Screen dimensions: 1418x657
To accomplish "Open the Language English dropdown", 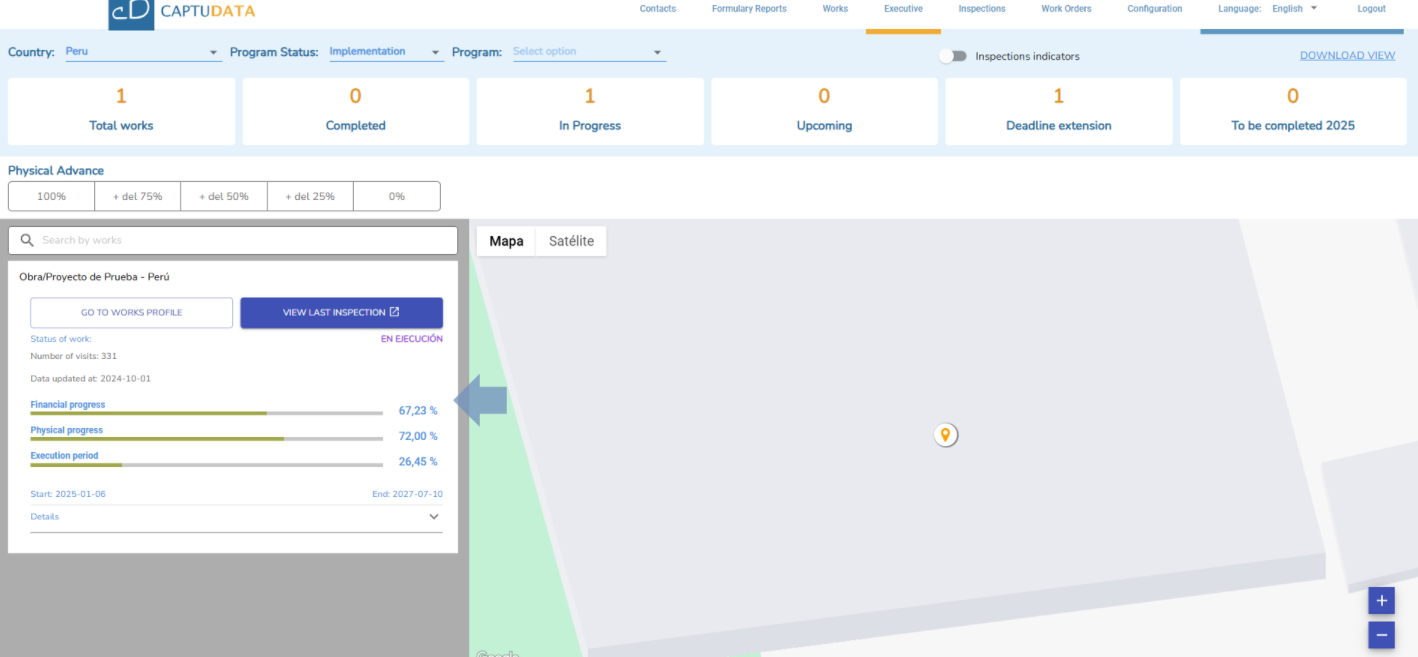I will [1294, 9].
